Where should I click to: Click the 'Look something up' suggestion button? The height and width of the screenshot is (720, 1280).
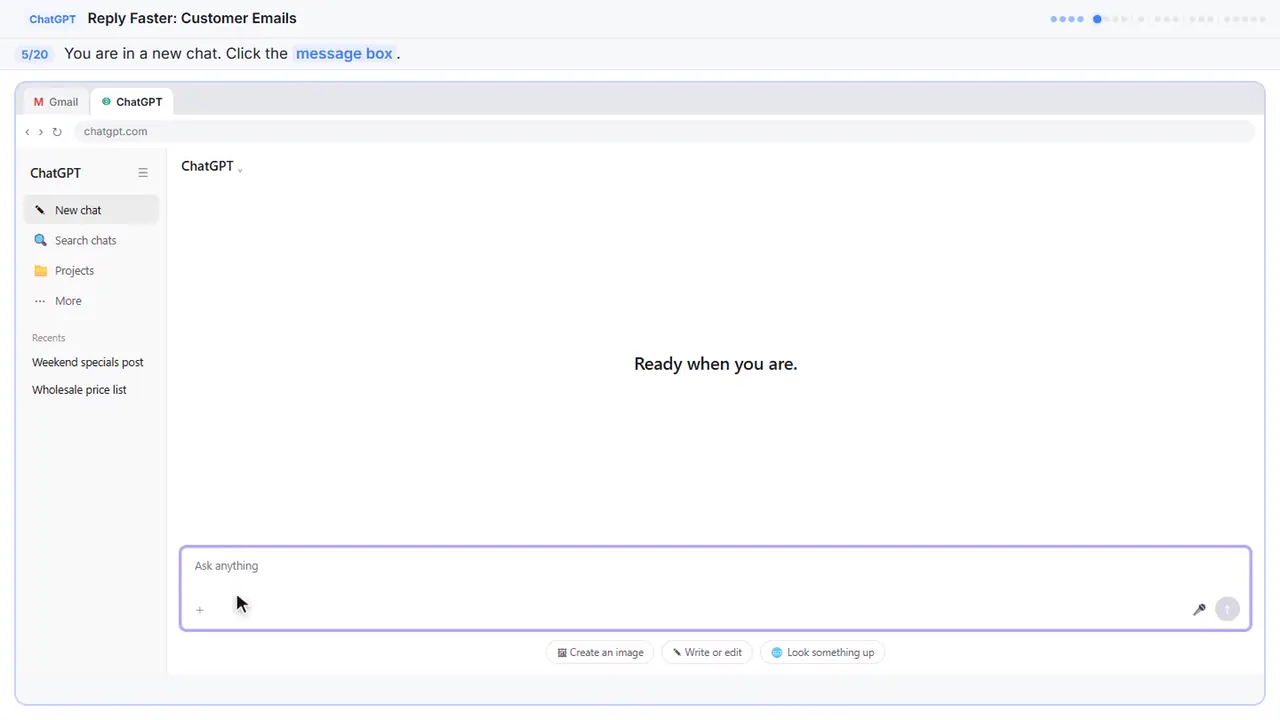pos(822,652)
